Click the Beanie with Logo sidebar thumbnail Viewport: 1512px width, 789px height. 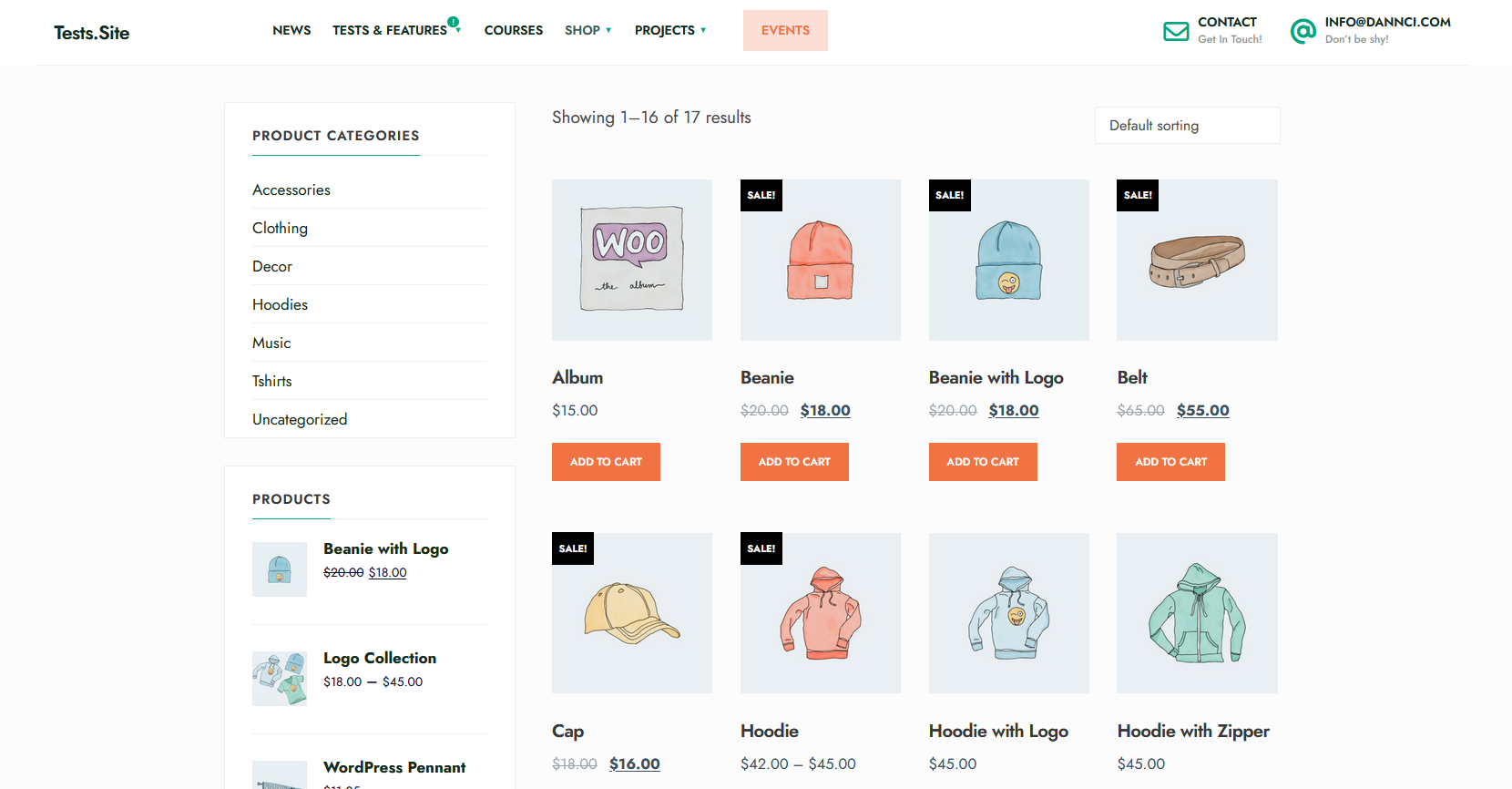click(x=280, y=569)
